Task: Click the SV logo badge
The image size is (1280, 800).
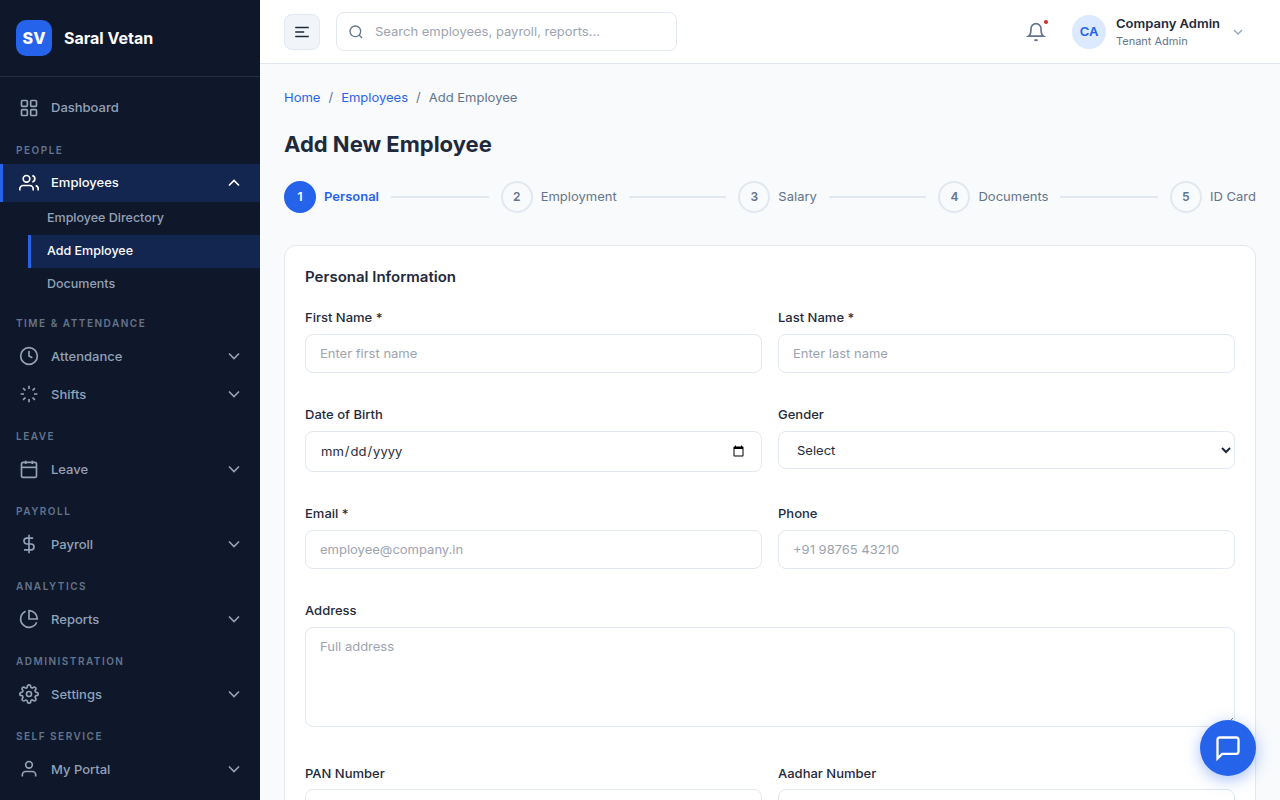Action: (x=34, y=38)
